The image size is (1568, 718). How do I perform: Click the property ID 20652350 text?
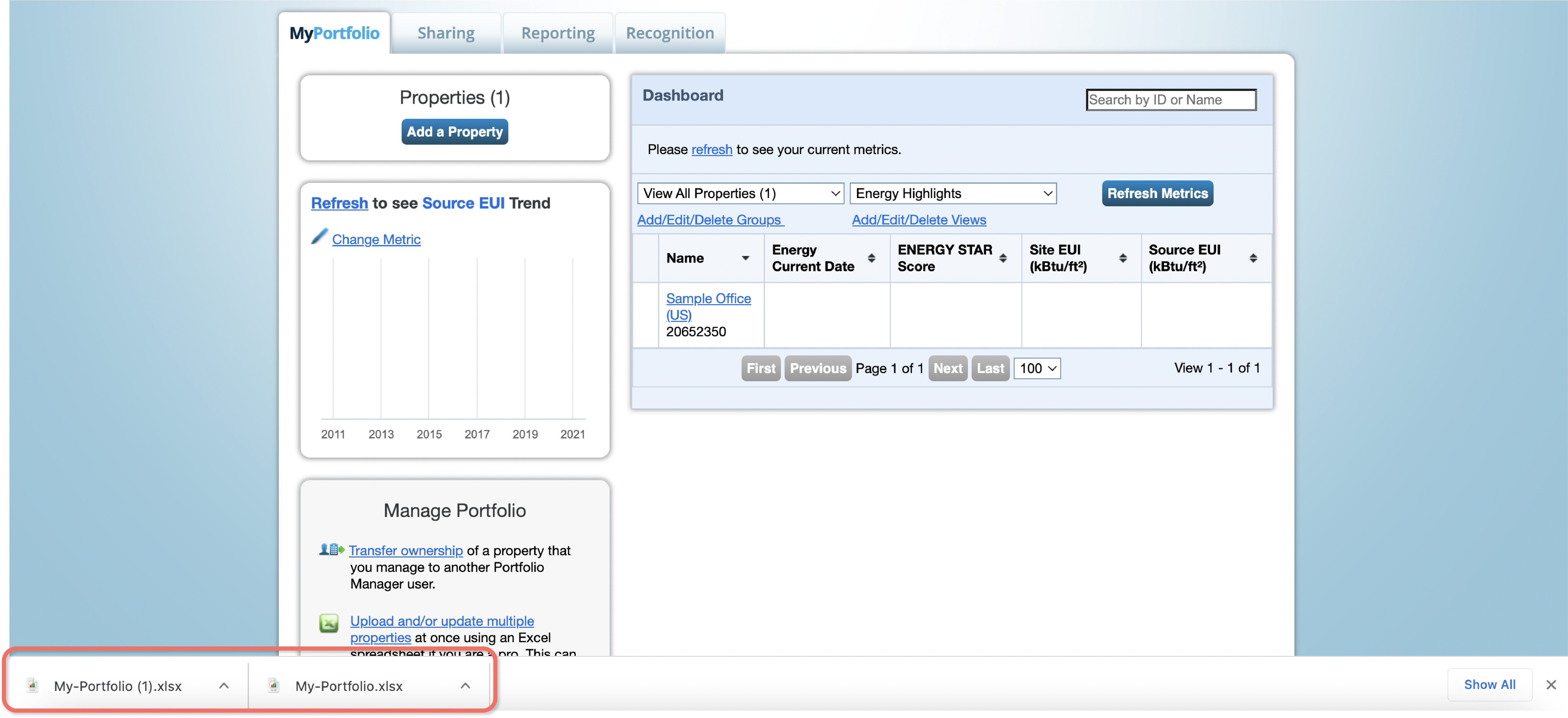(696, 332)
